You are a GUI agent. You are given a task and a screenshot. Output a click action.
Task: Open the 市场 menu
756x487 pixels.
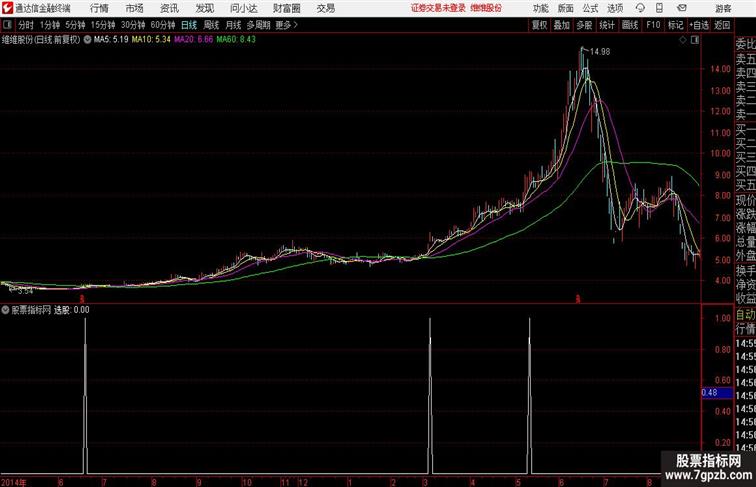click(x=135, y=8)
